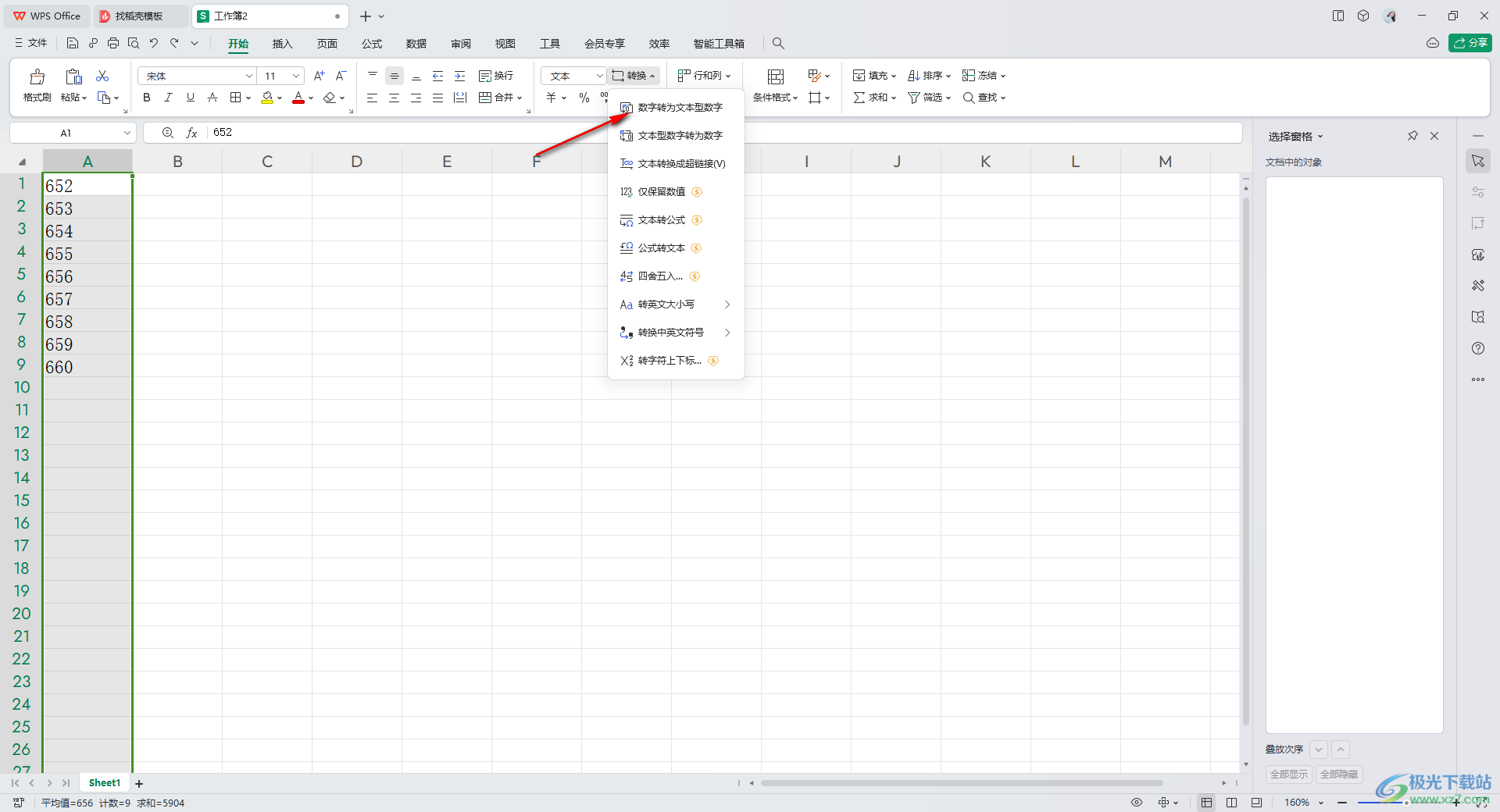
Task: Click the 合并 merge cells button
Action: (500, 98)
